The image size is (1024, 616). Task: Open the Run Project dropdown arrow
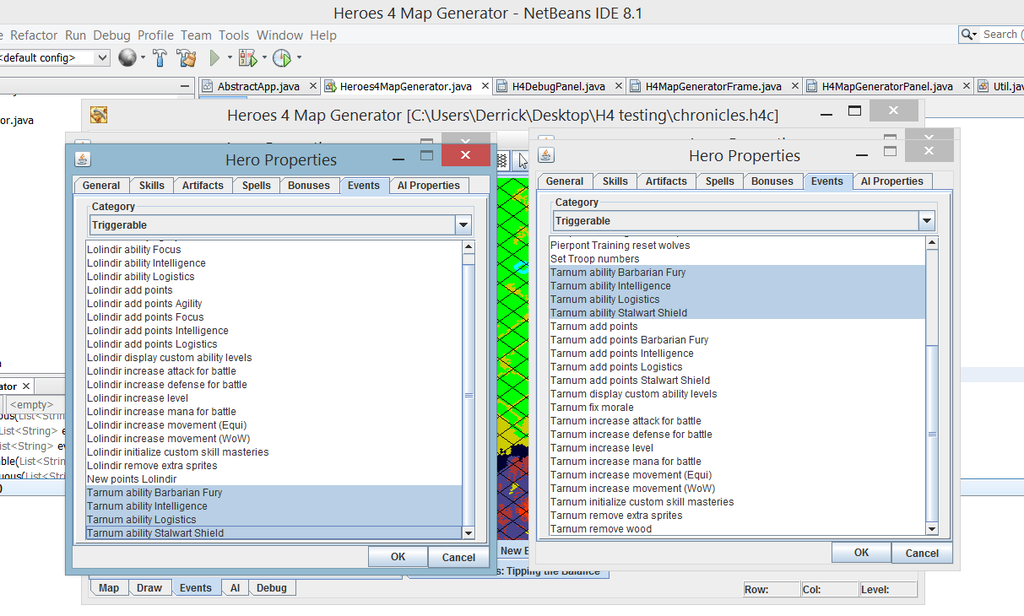click(229, 58)
